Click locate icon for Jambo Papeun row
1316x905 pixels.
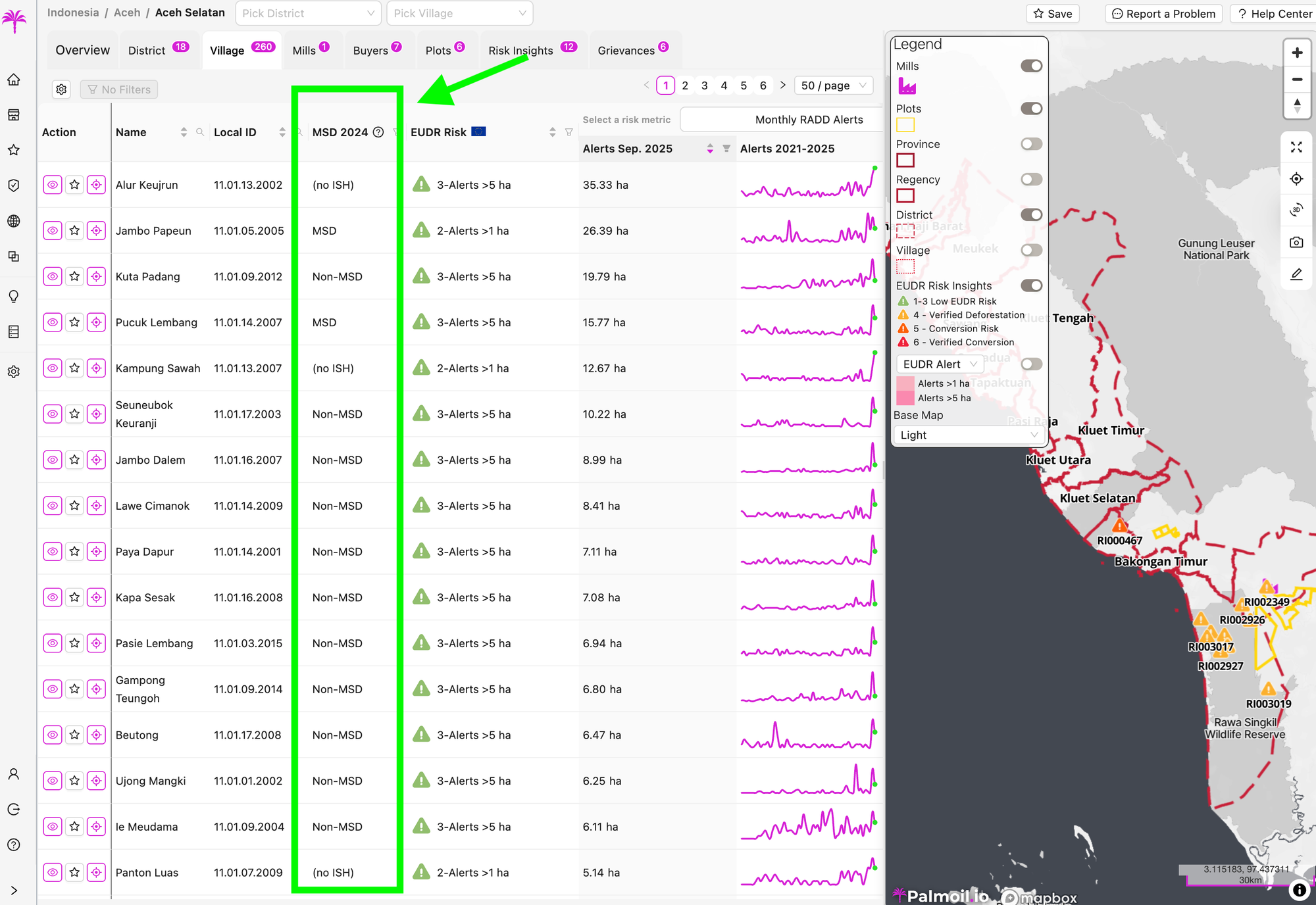(96, 231)
